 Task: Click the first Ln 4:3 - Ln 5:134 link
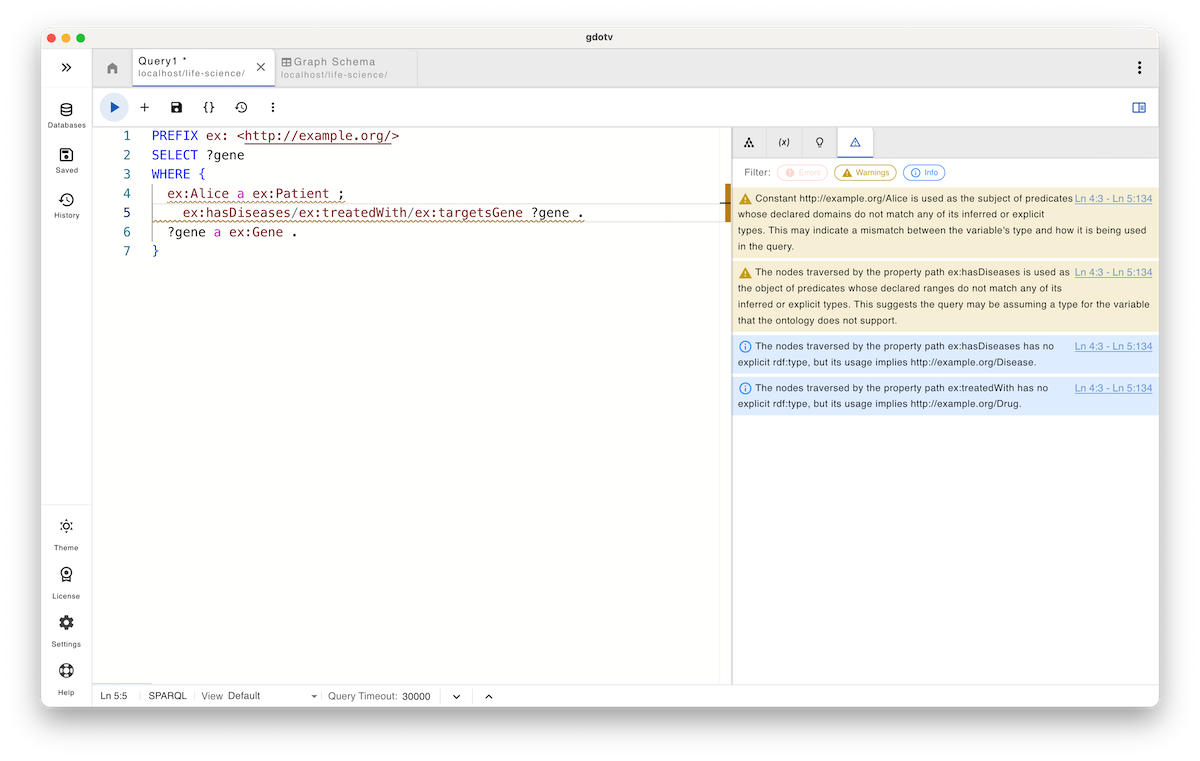coord(1113,198)
